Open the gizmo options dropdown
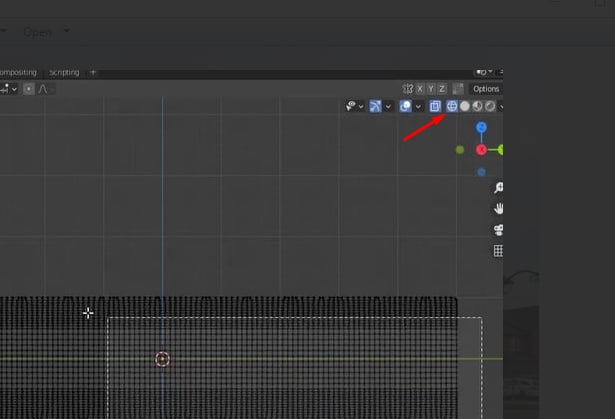 (x=388, y=106)
